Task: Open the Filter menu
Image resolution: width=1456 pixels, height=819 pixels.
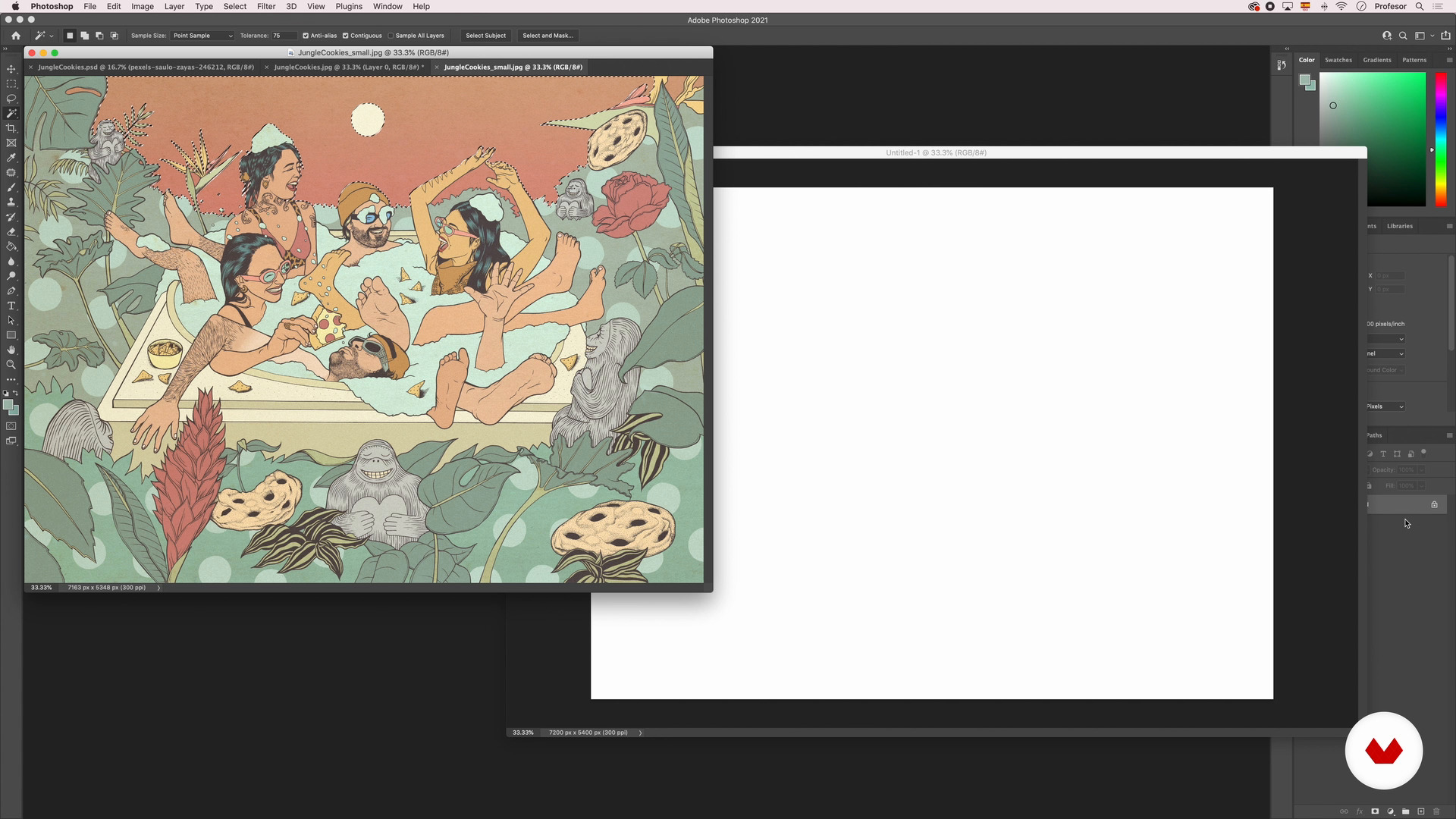Action: 266,6
